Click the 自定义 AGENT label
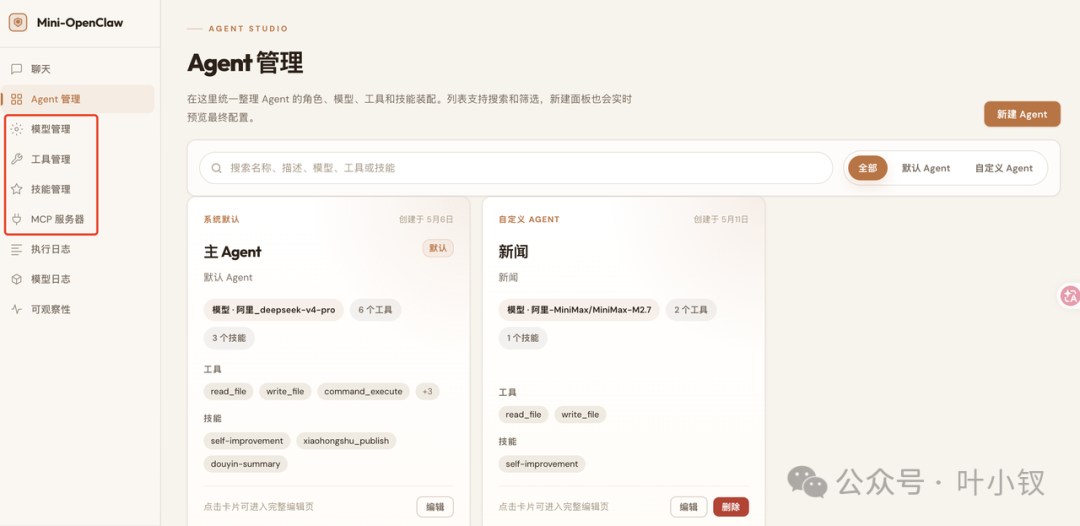The height and width of the screenshot is (526, 1080). [529, 220]
